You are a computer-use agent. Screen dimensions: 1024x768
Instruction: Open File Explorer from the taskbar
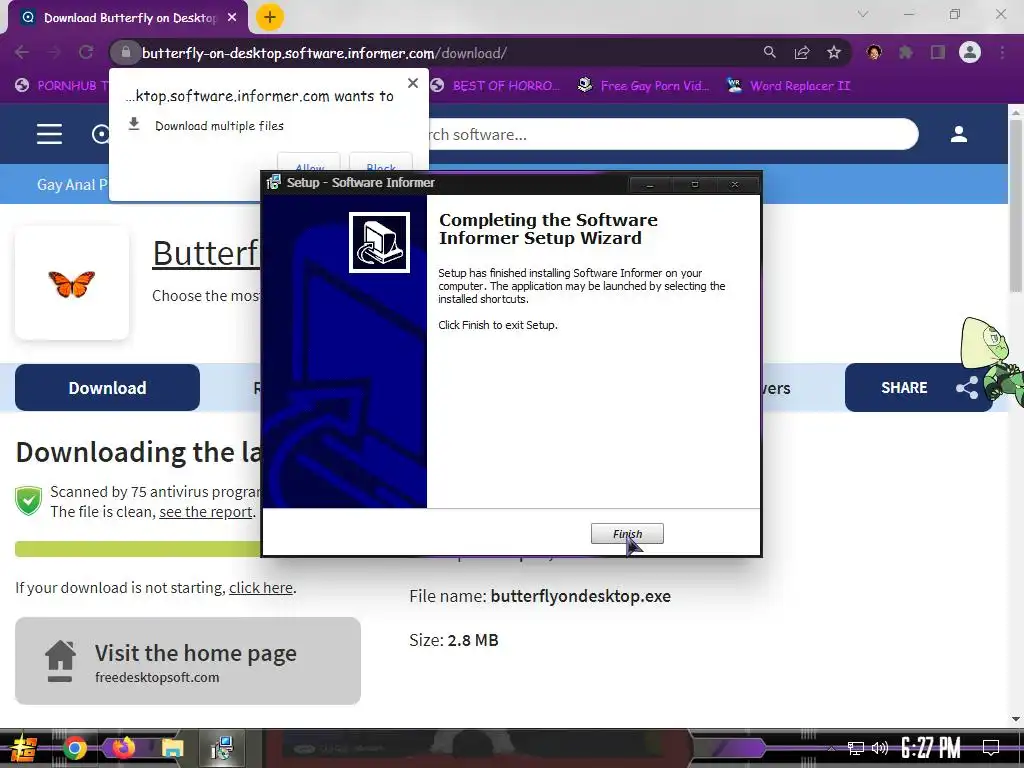click(173, 748)
